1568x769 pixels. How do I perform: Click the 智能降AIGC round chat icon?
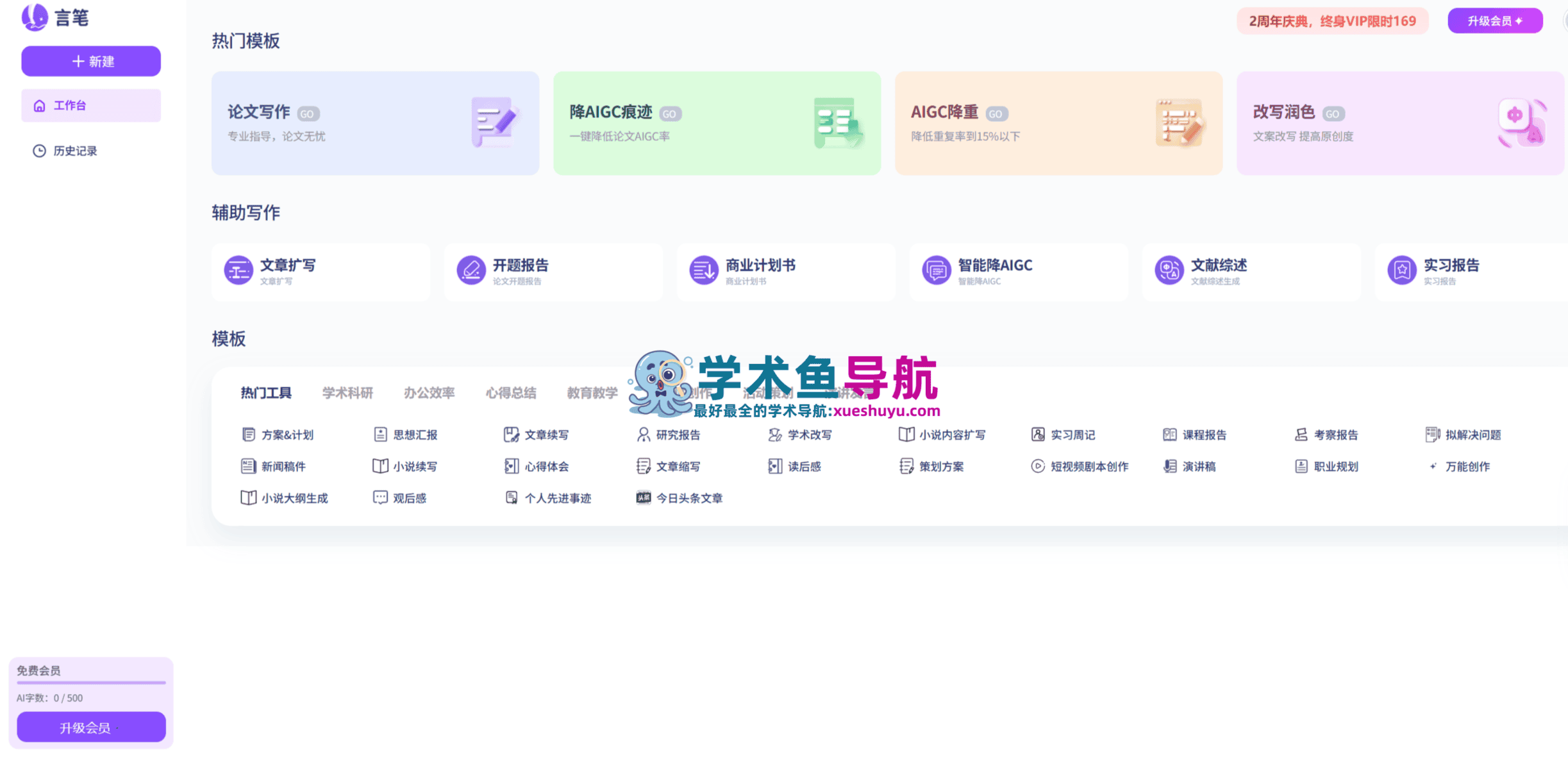click(937, 270)
